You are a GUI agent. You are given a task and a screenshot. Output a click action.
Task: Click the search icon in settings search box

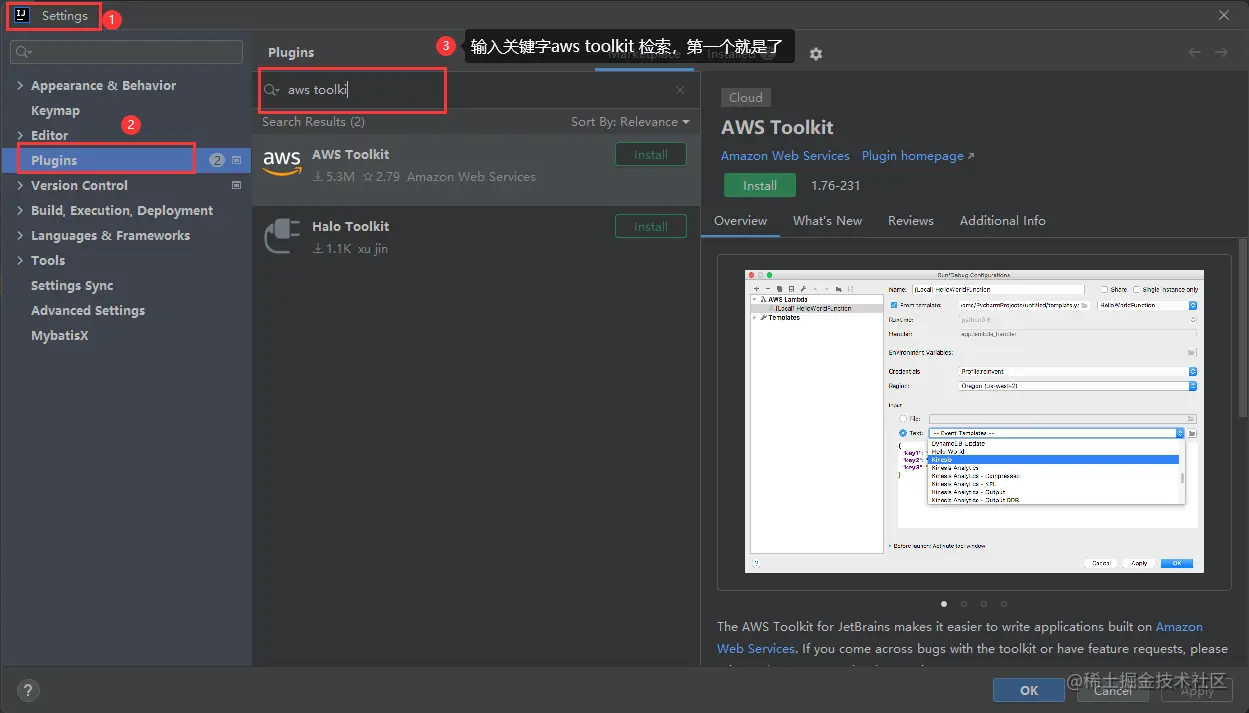pyautogui.click(x=24, y=52)
